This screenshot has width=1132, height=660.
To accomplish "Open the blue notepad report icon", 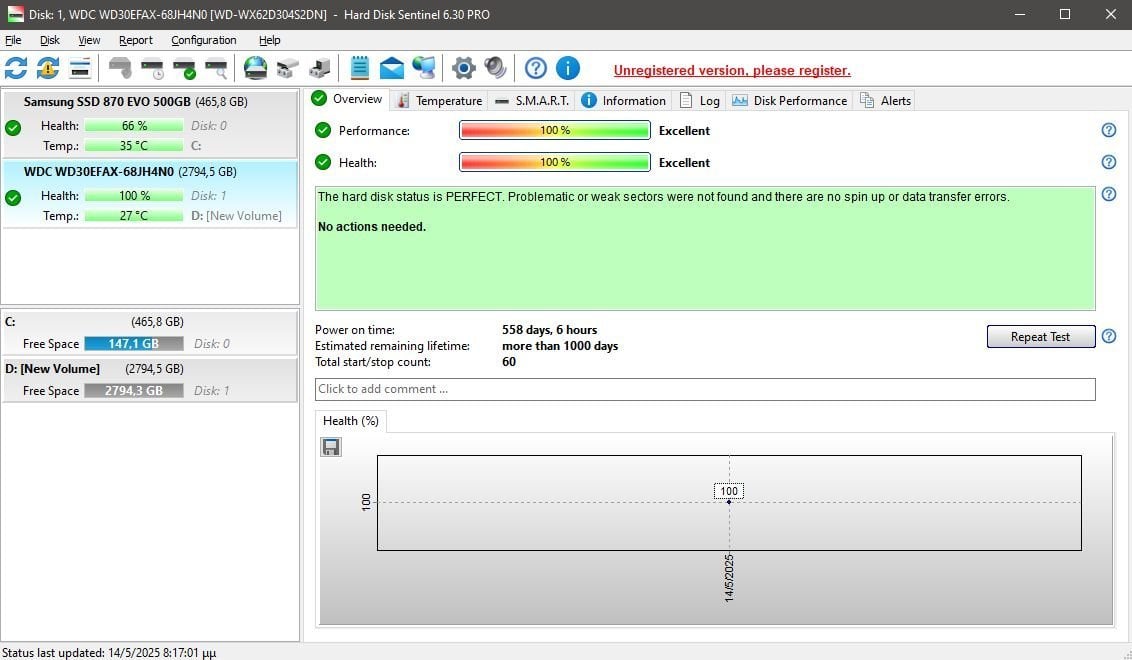I will pyautogui.click(x=360, y=68).
